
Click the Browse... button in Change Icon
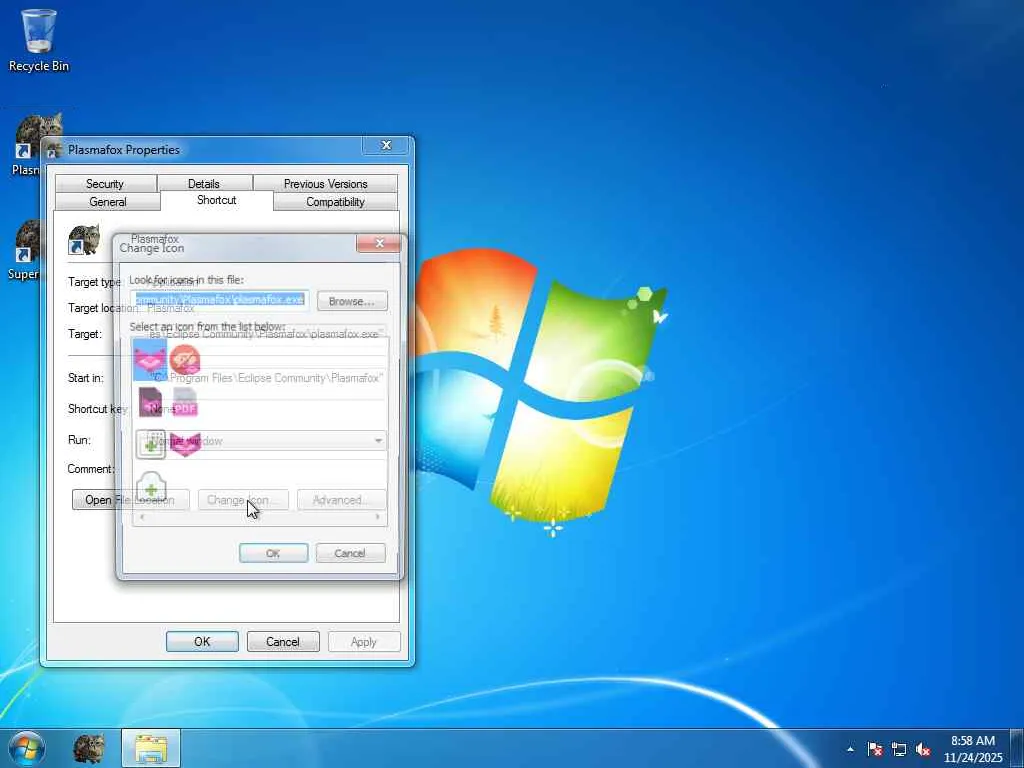(352, 301)
